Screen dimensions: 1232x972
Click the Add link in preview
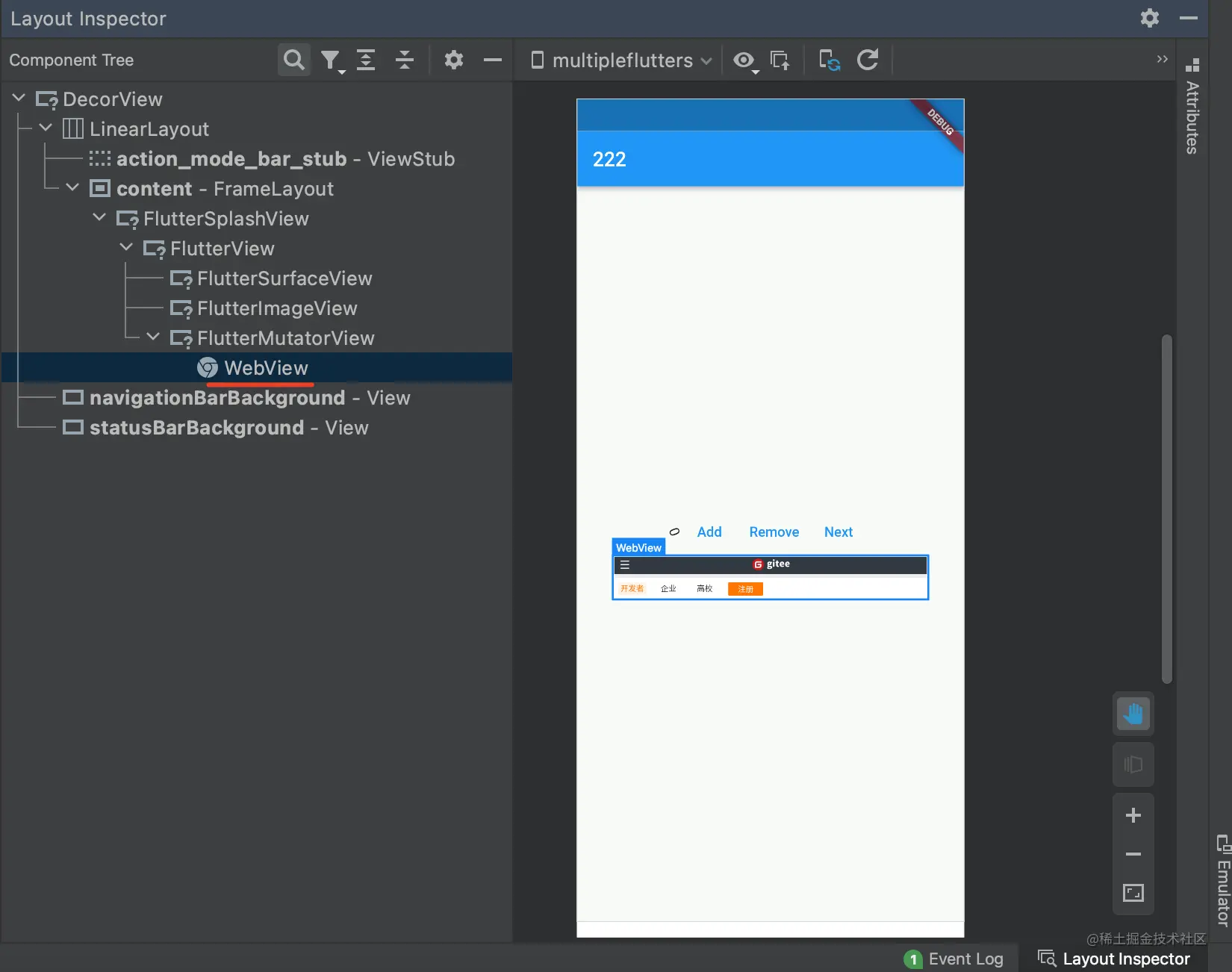[x=709, y=532]
